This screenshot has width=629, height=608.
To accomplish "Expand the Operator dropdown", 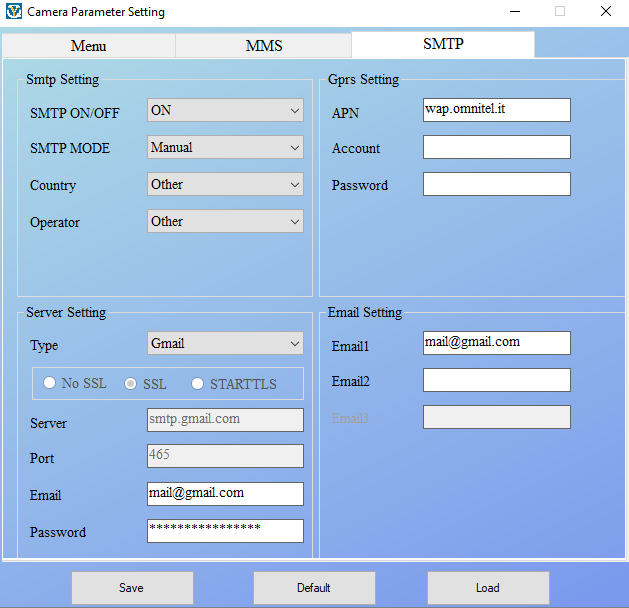I will pos(225,221).
